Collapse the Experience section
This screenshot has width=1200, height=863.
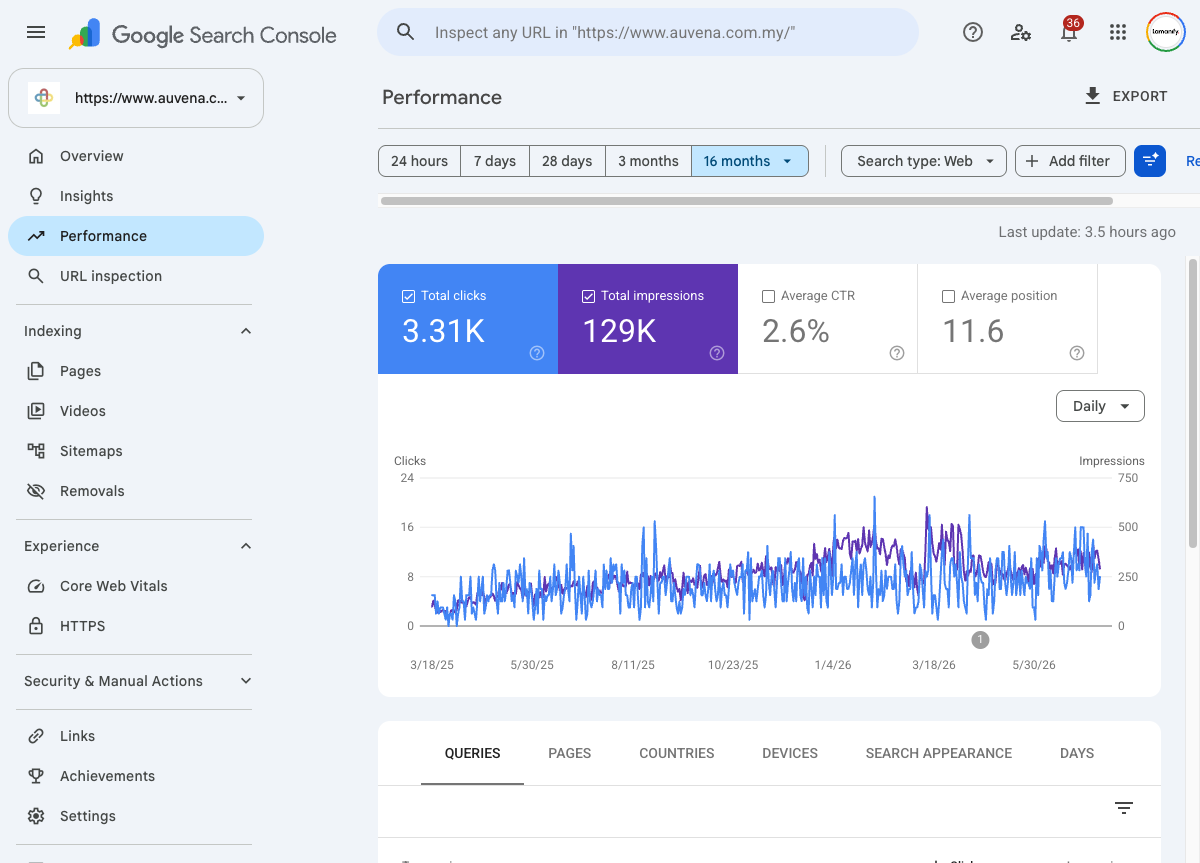(x=246, y=546)
